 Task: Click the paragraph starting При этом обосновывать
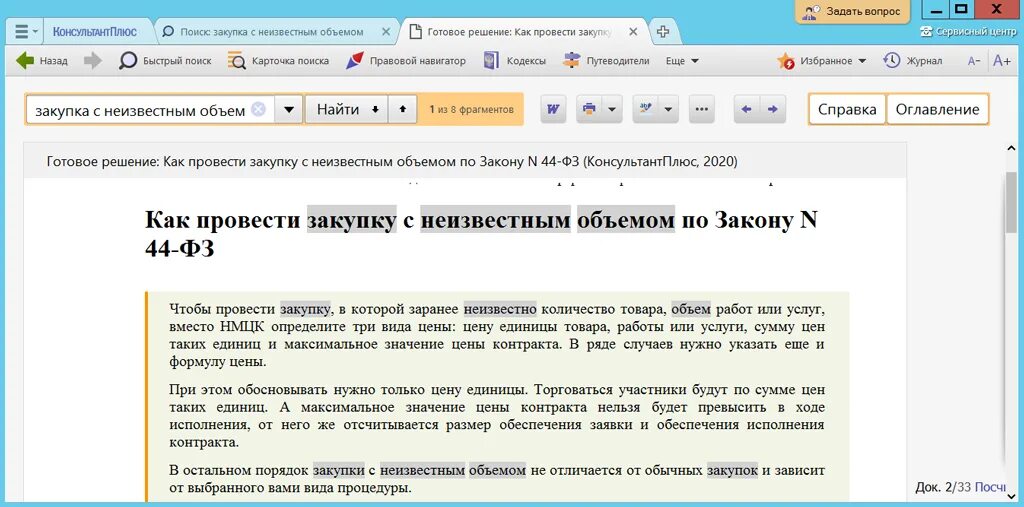pos(497,416)
